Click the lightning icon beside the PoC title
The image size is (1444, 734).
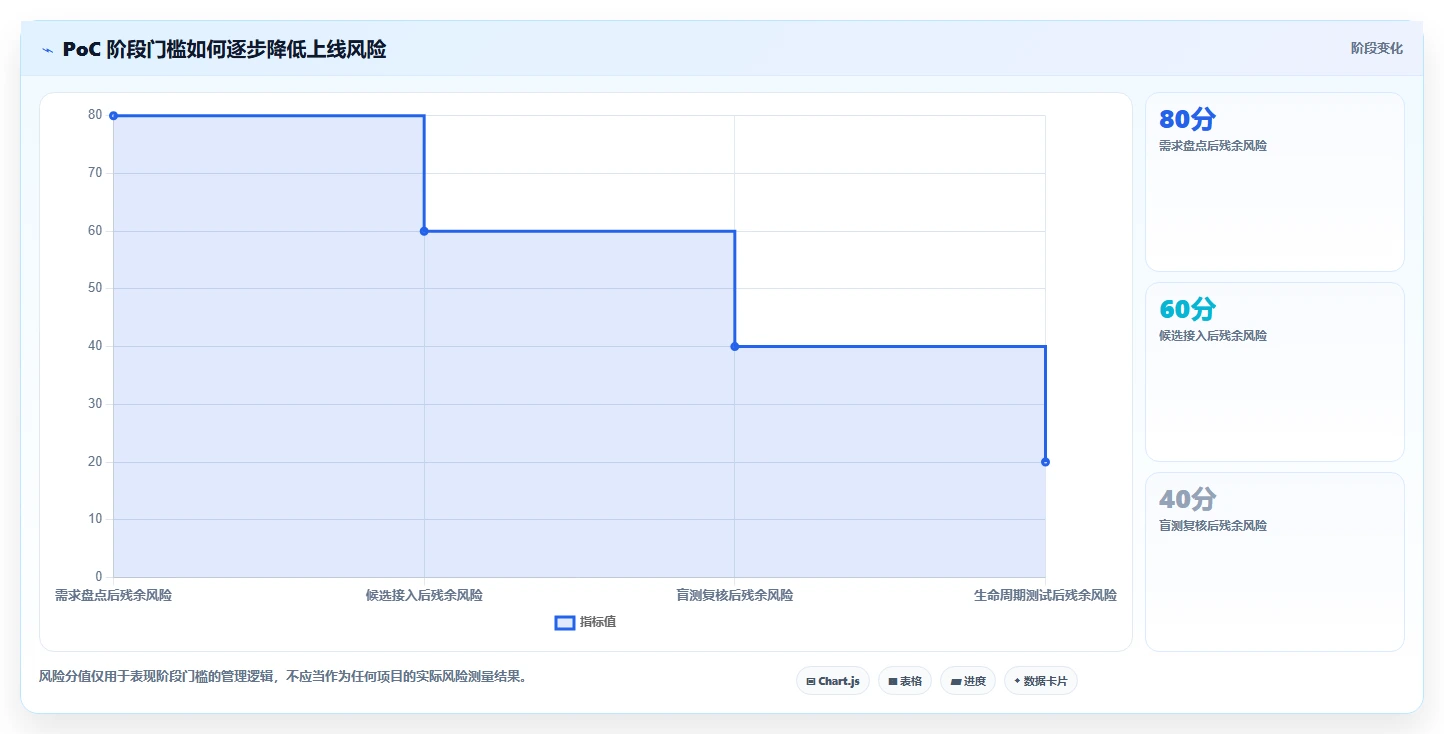(47, 49)
